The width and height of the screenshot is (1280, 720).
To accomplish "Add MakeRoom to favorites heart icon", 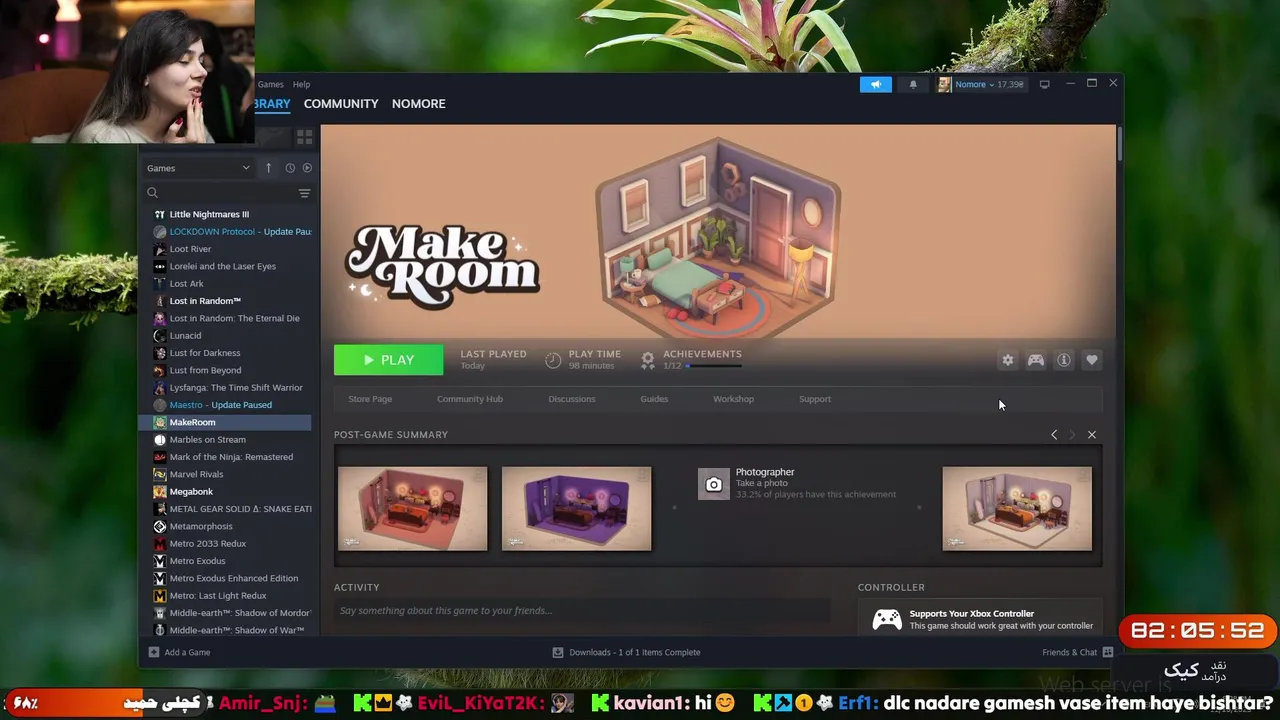I will point(1092,360).
